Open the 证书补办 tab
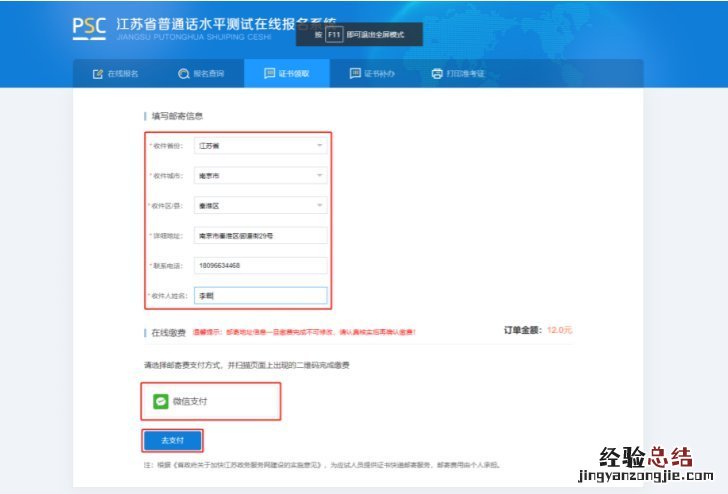The height and width of the screenshot is (494, 728). [372, 73]
